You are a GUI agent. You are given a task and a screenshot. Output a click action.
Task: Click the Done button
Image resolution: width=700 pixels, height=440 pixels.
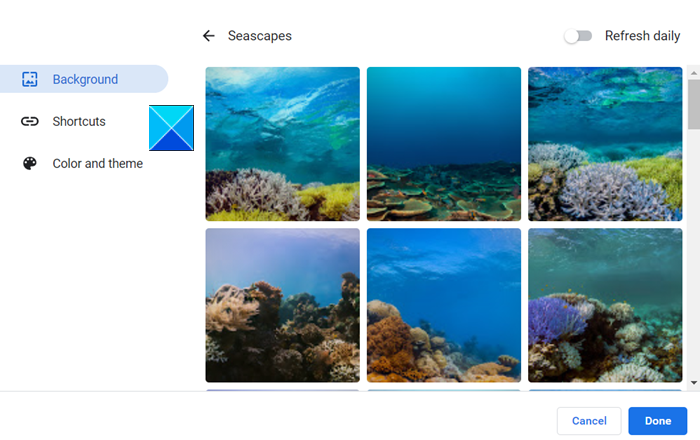658,421
